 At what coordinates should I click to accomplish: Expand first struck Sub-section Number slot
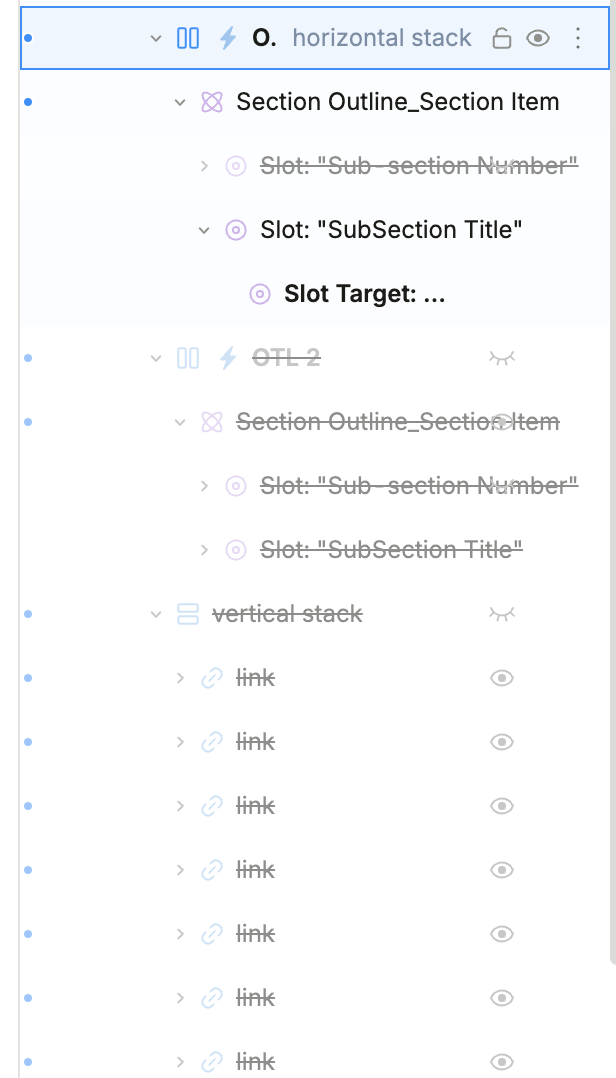point(204,166)
